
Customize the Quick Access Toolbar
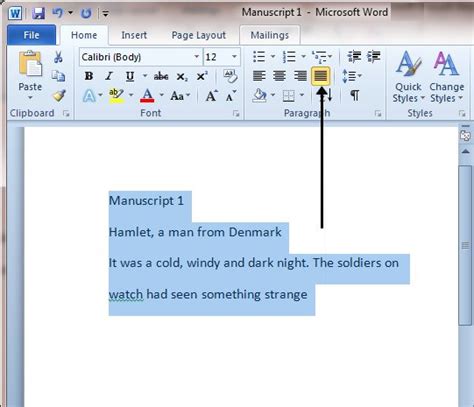pos(105,14)
